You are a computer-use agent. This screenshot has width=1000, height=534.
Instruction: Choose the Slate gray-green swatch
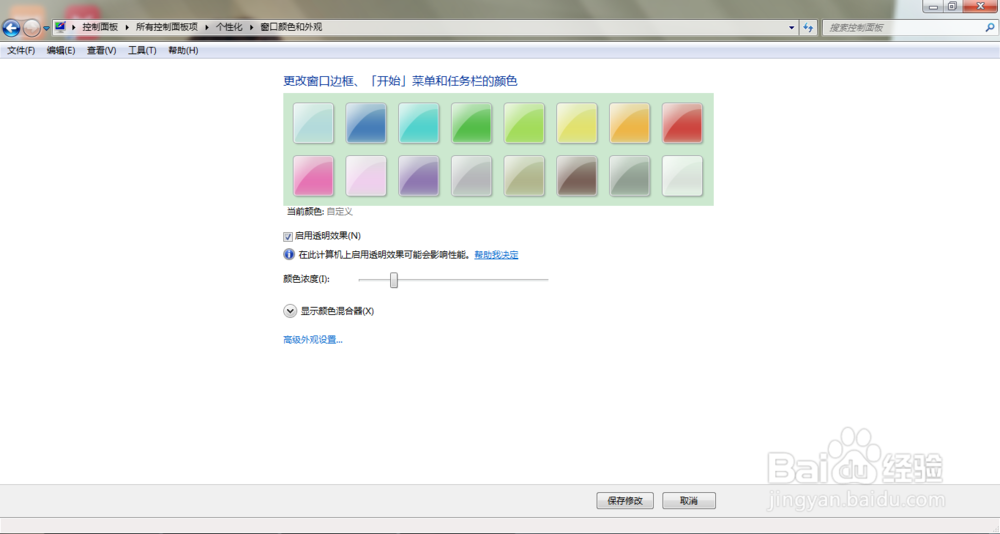coord(629,176)
